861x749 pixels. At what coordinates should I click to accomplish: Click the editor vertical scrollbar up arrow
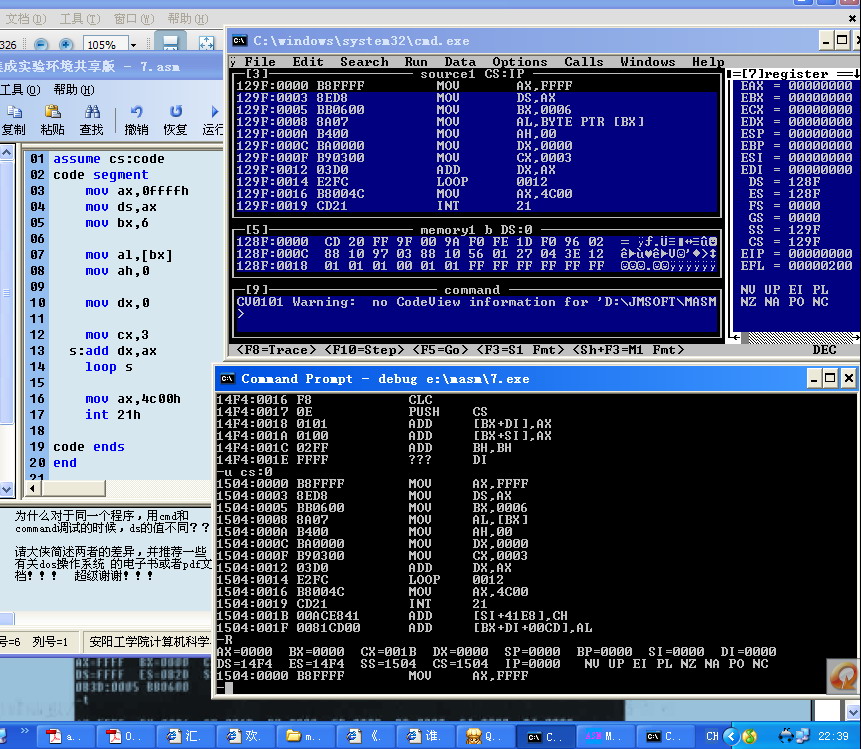point(7,152)
